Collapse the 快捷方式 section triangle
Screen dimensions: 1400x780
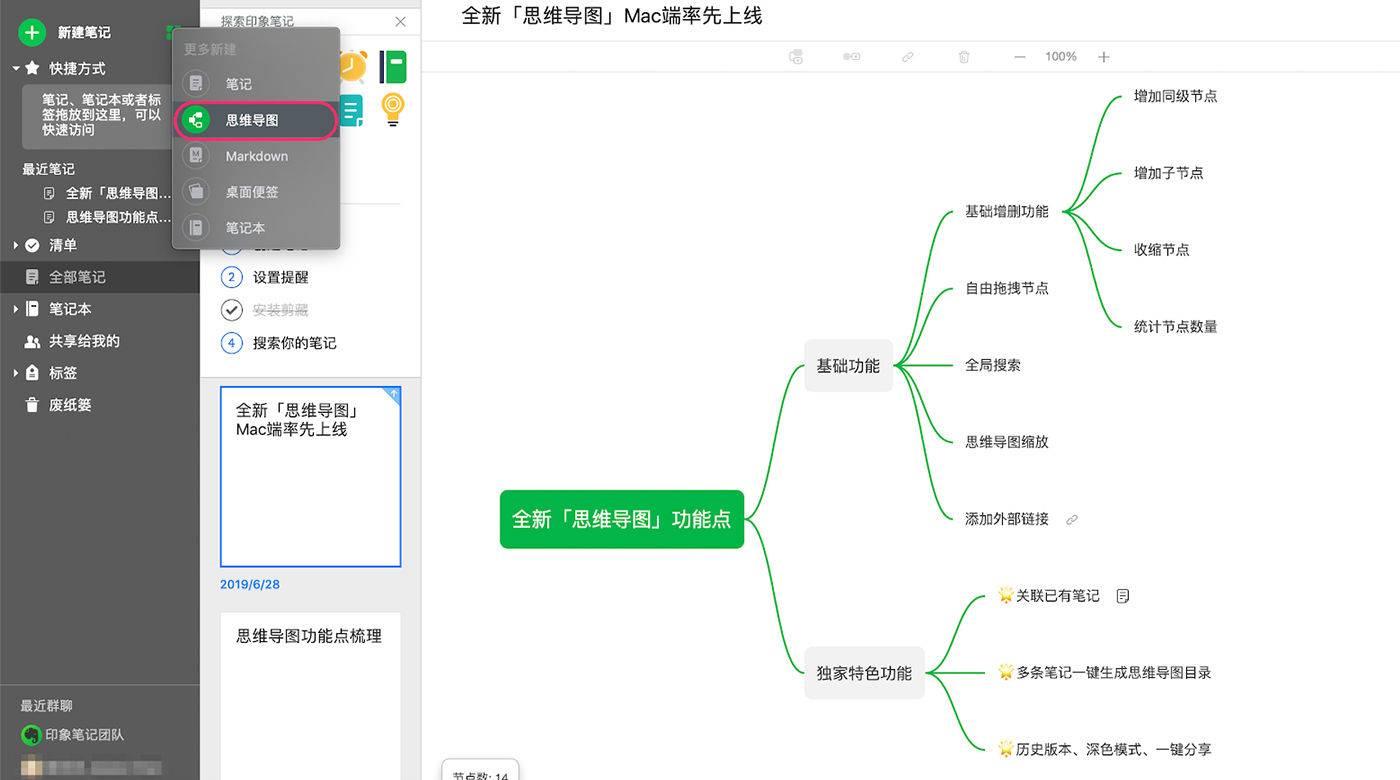click(15, 68)
